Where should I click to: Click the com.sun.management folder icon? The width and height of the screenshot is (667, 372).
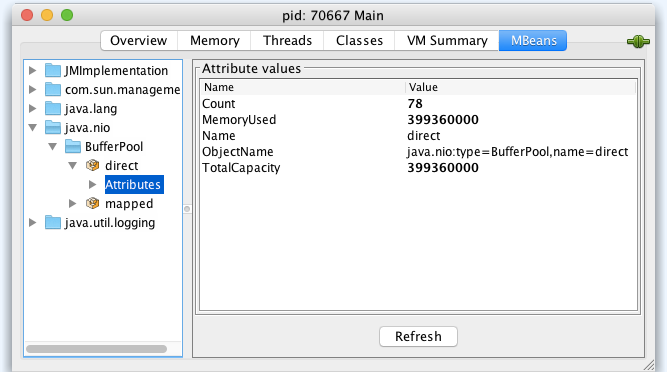(x=53, y=89)
